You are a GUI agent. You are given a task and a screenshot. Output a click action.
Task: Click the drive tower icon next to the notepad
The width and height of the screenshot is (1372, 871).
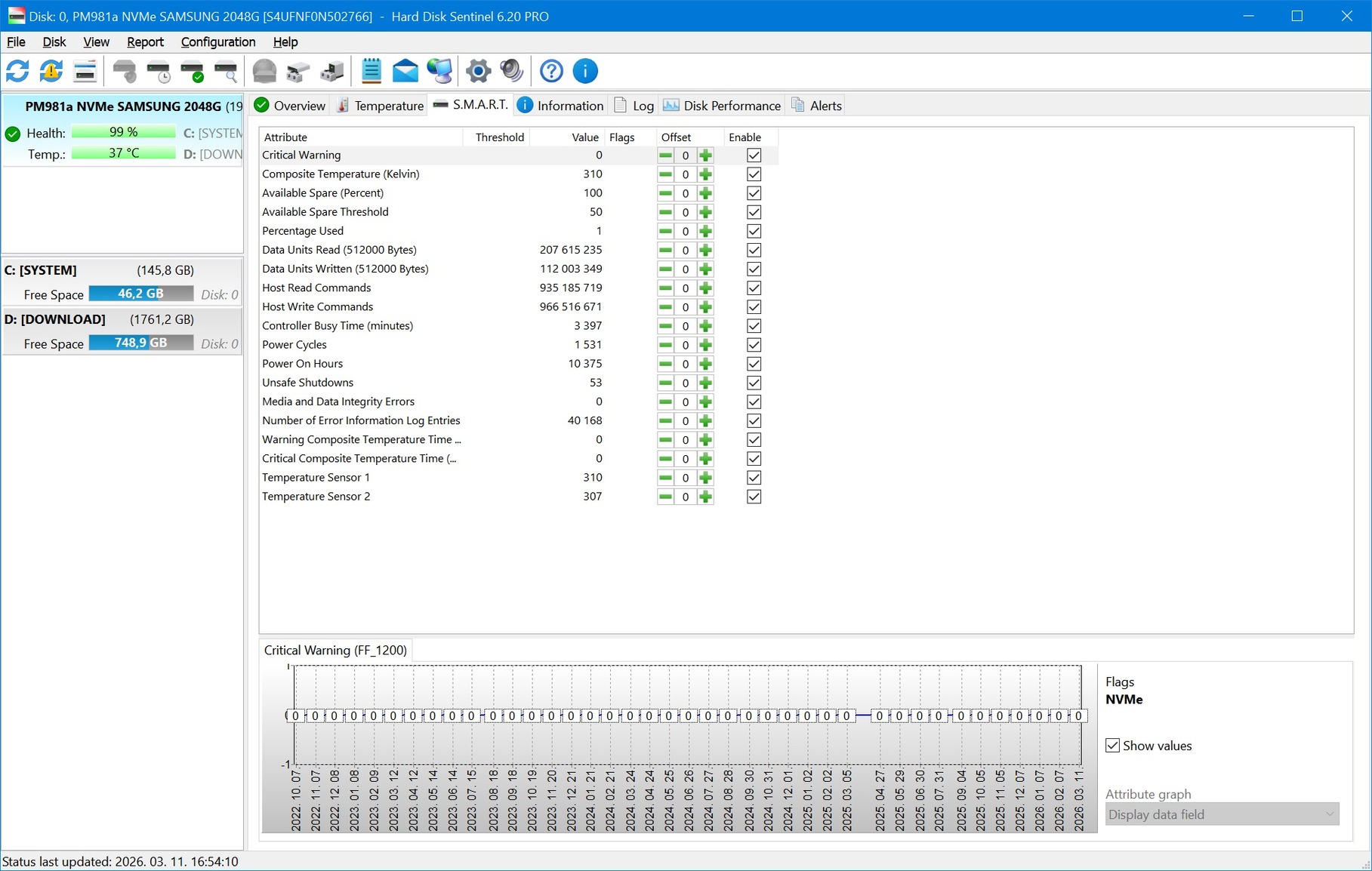pos(332,72)
